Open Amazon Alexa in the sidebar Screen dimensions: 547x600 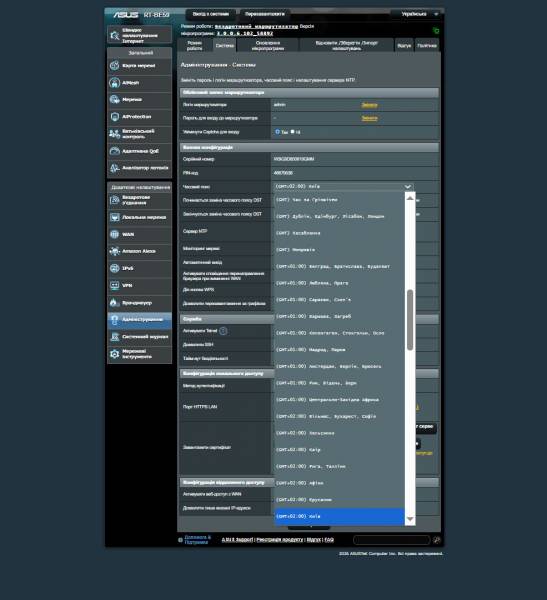[139, 251]
